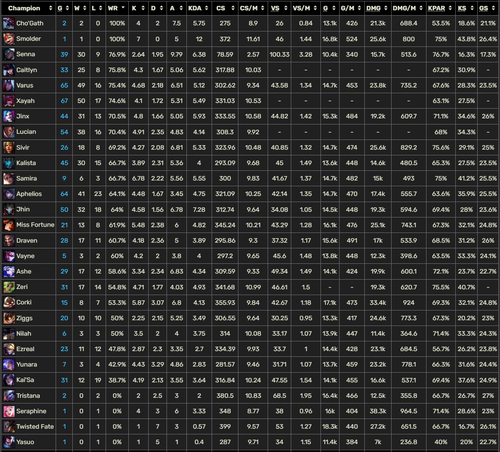Click the Twisted Fate champion portrait icon
This screenshot has height=452, width=500.
9,426
